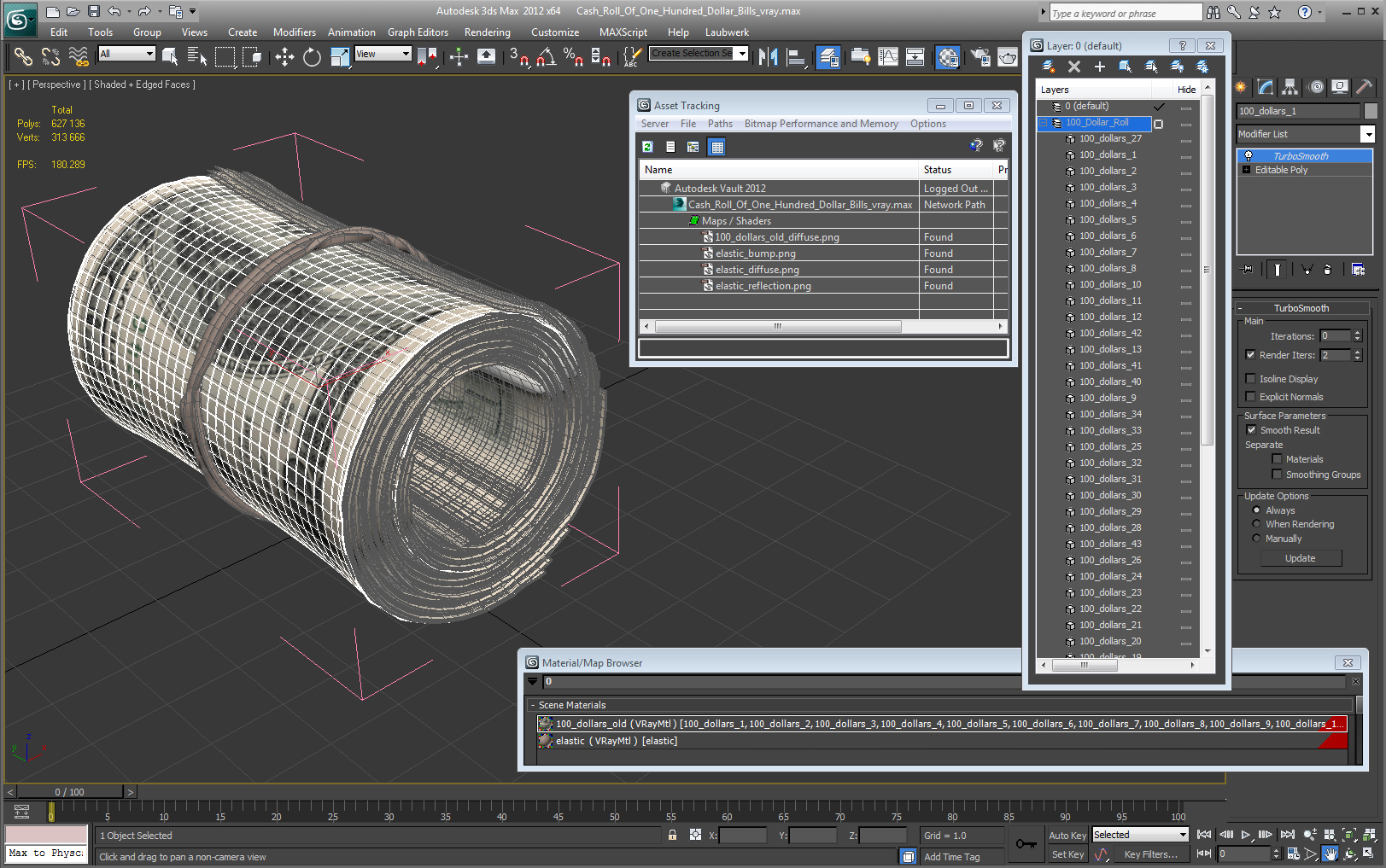Open MAXScript menu
1386x868 pixels.
[x=623, y=32]
